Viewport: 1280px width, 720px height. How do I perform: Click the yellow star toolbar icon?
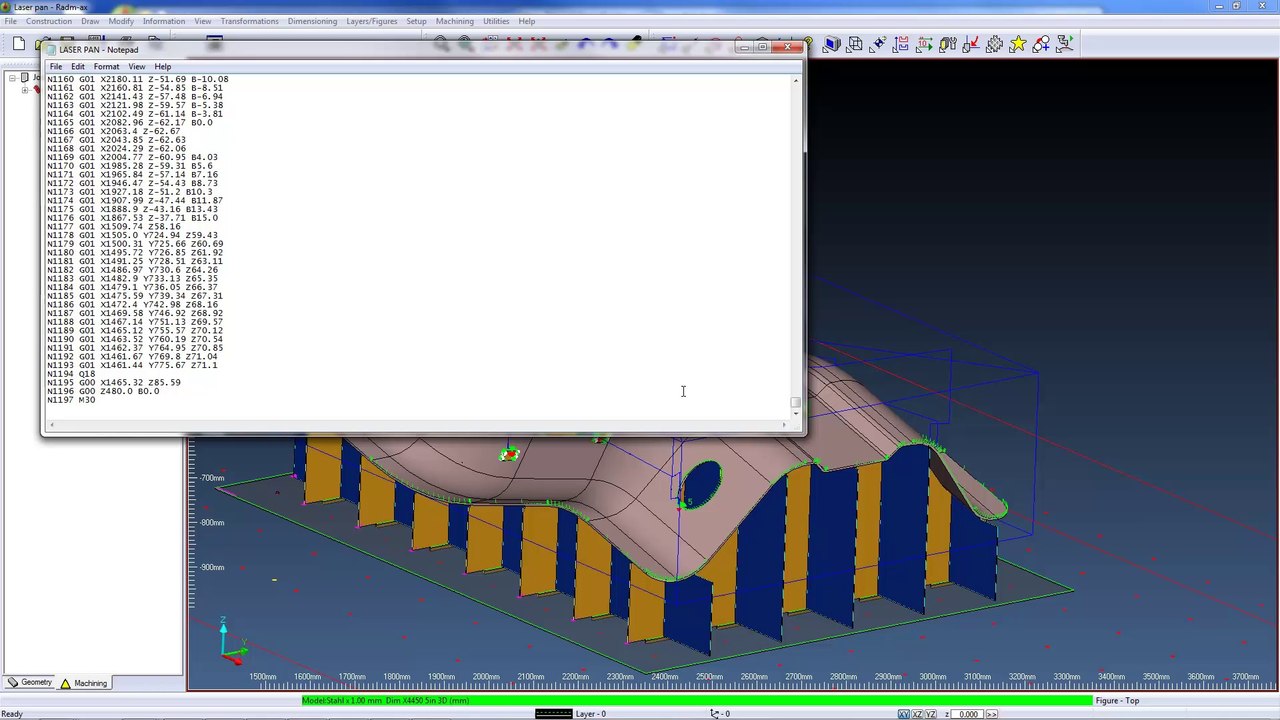coord(1017,44)
